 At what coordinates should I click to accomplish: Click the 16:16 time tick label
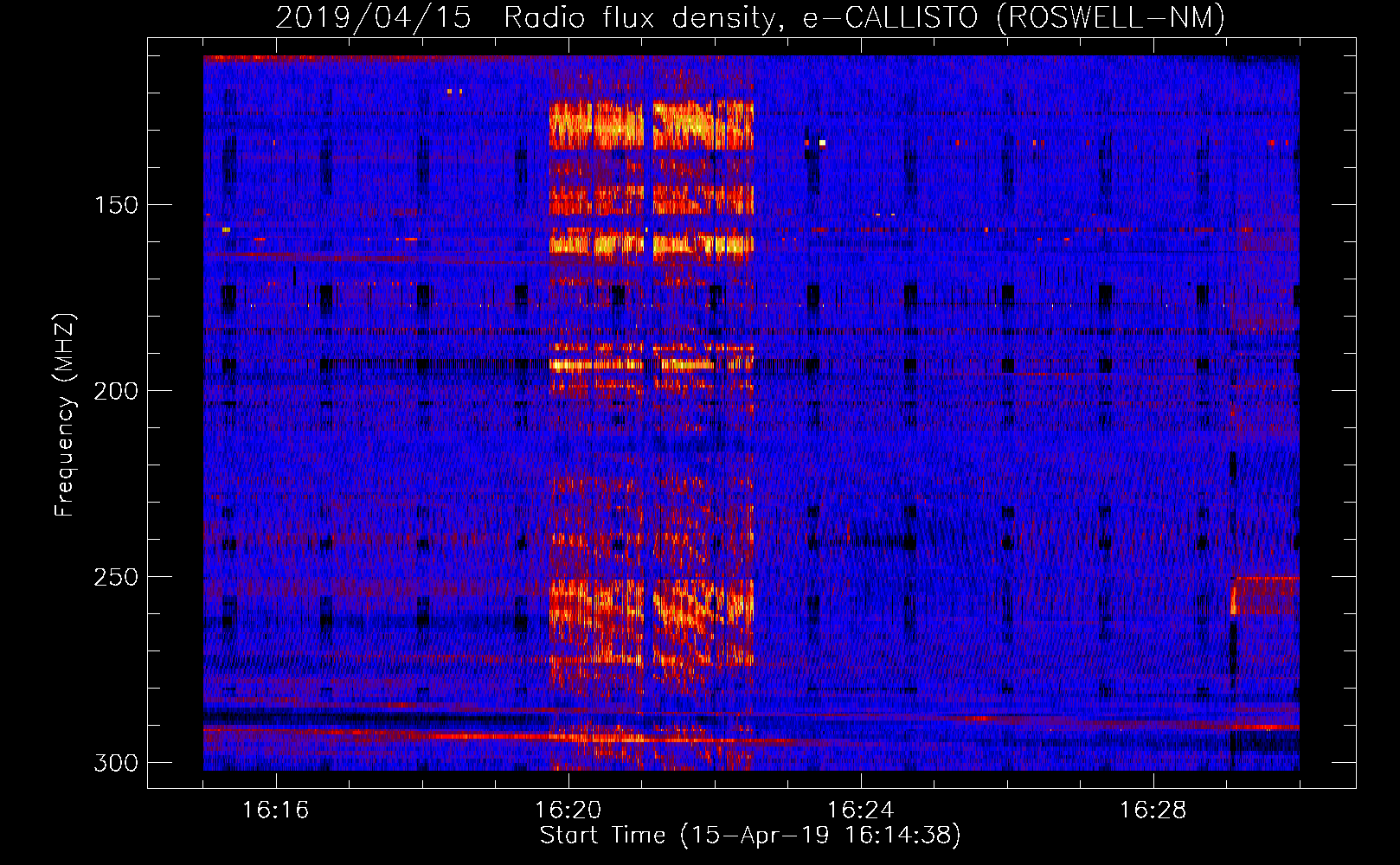click(x=275, y=810)
